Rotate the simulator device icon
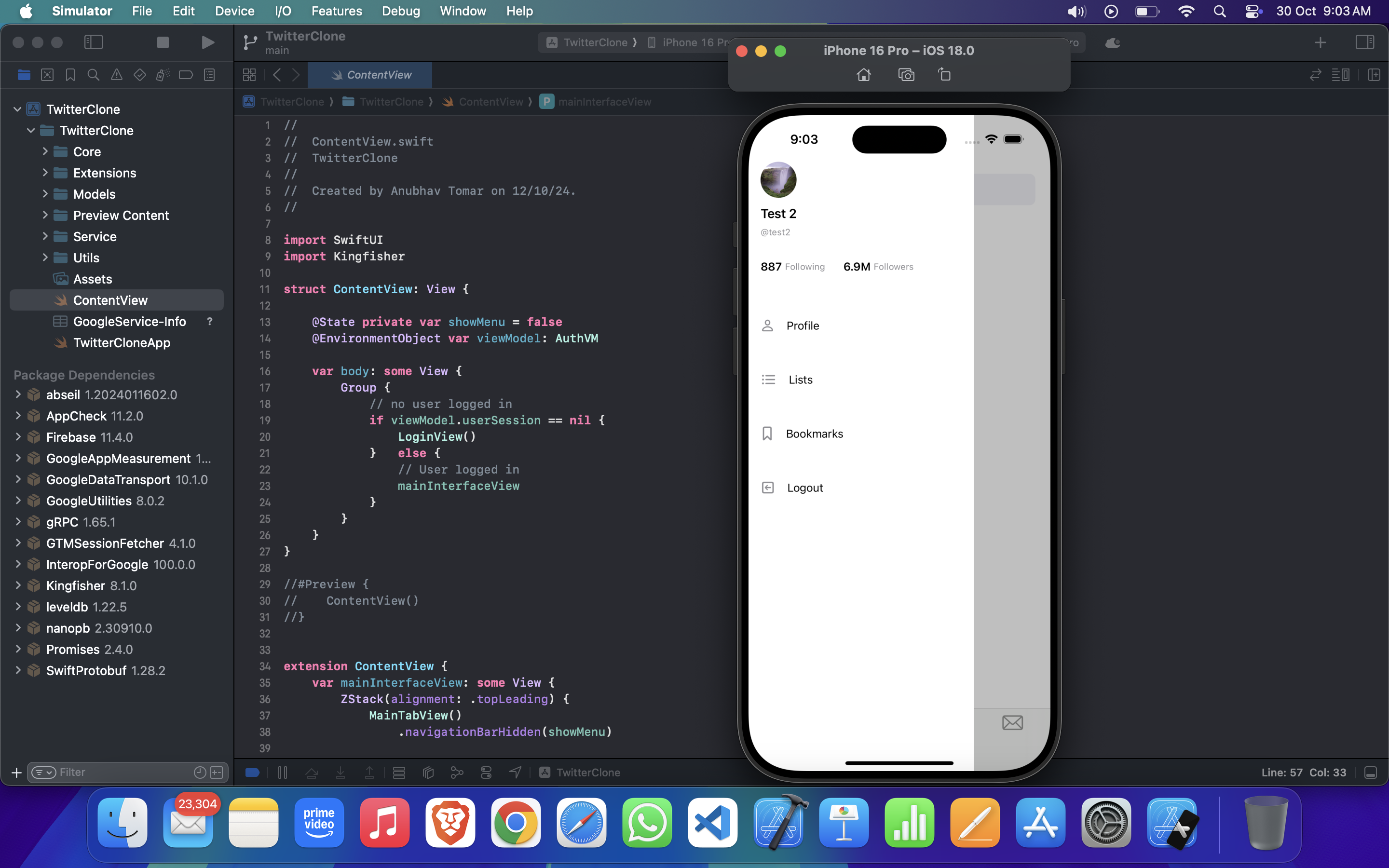Screen dimensions: 1389x868 tap(944, 75)
